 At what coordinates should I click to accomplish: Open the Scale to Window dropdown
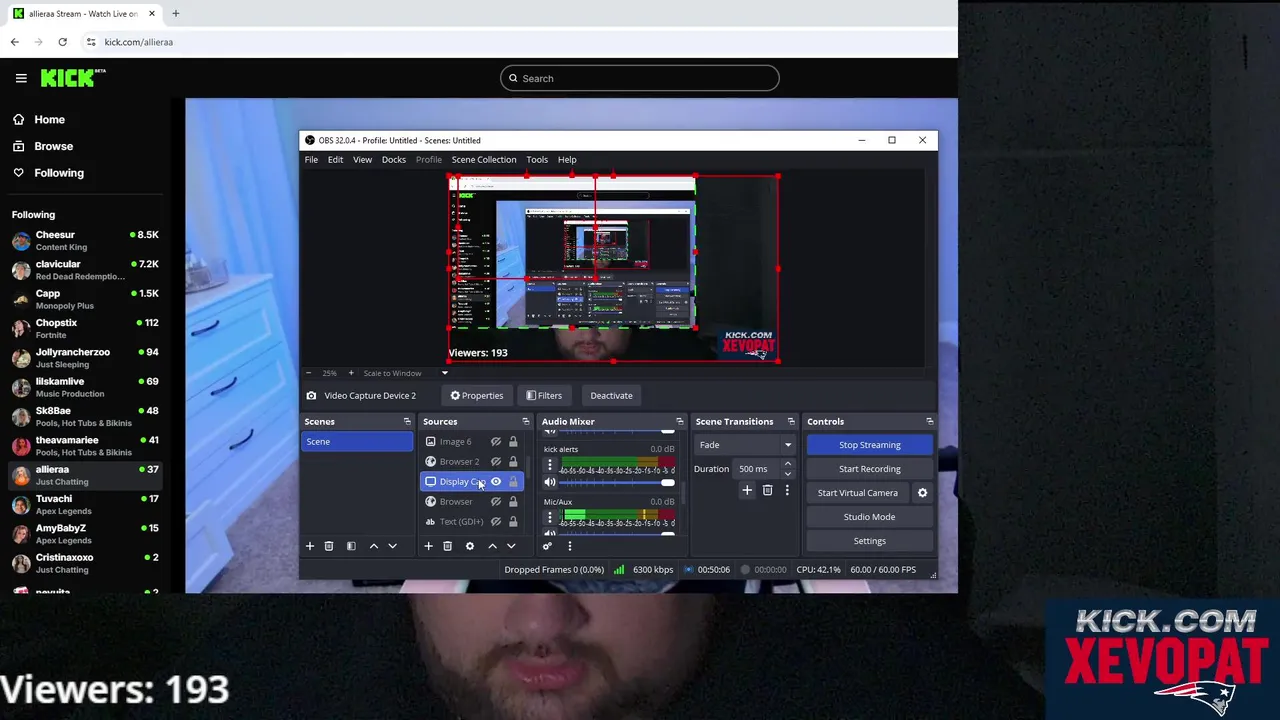(445, 373)
